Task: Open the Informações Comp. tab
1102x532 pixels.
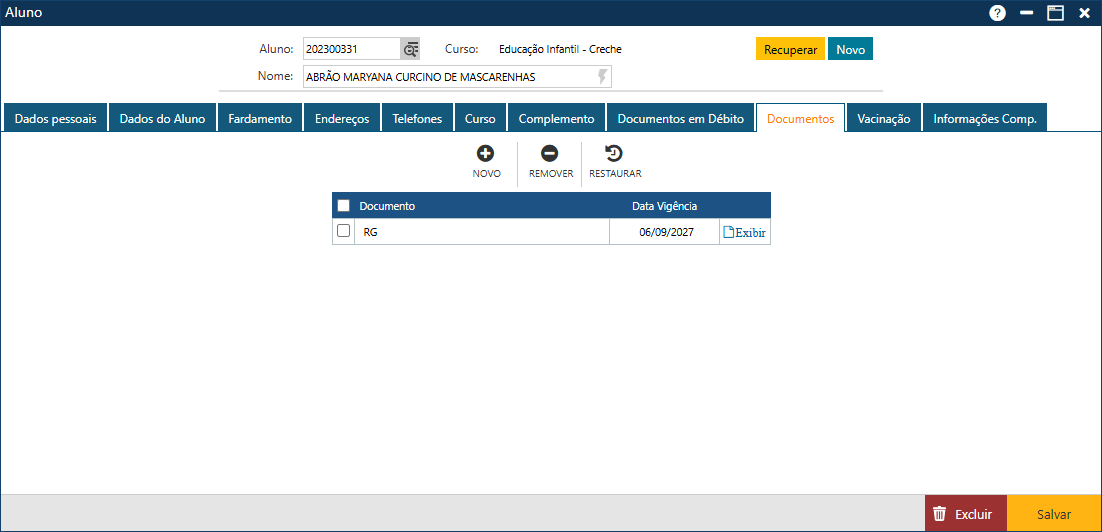Action: click(x=984, y=118)
